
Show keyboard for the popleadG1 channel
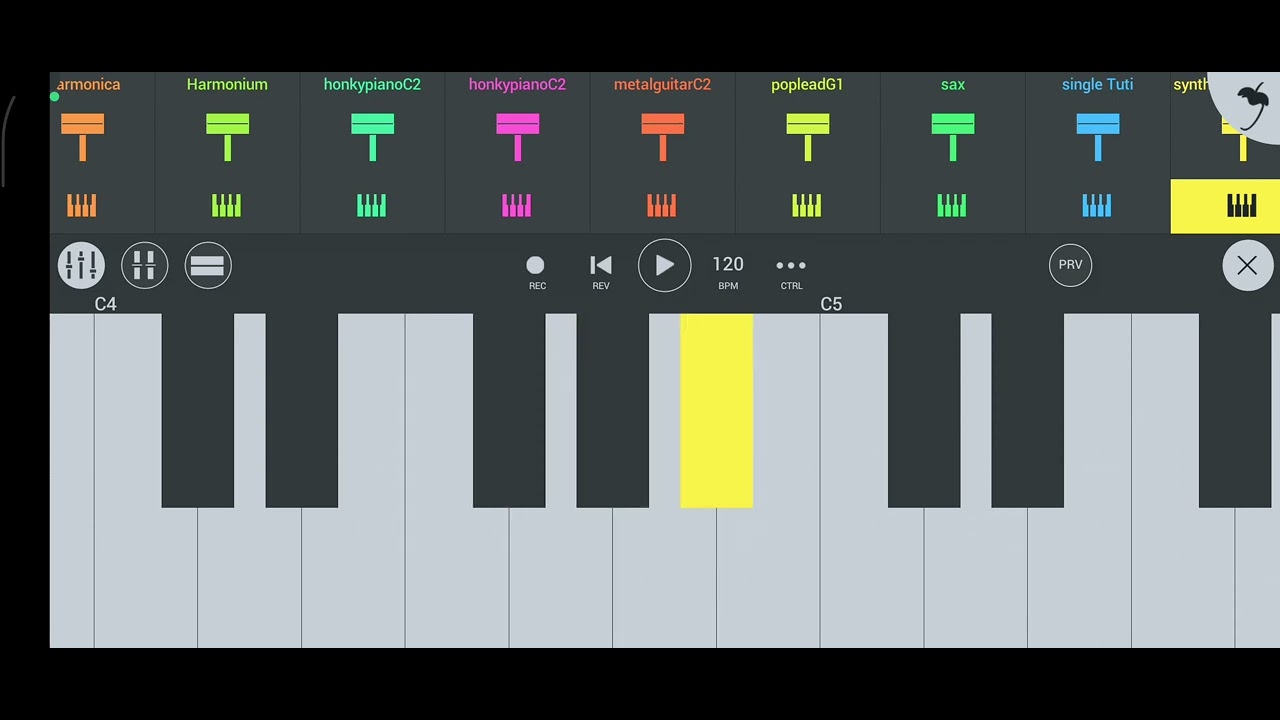[x=807, y=205]
